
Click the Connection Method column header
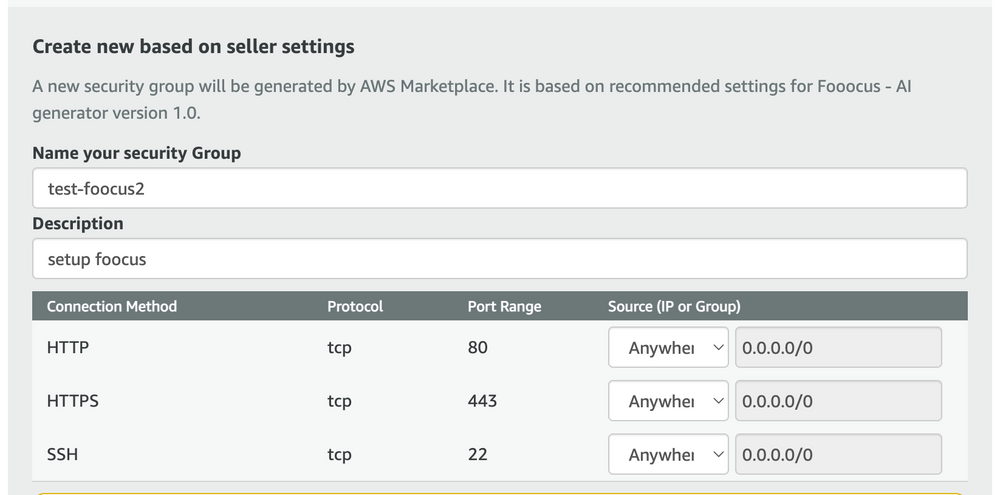[111, 306]
